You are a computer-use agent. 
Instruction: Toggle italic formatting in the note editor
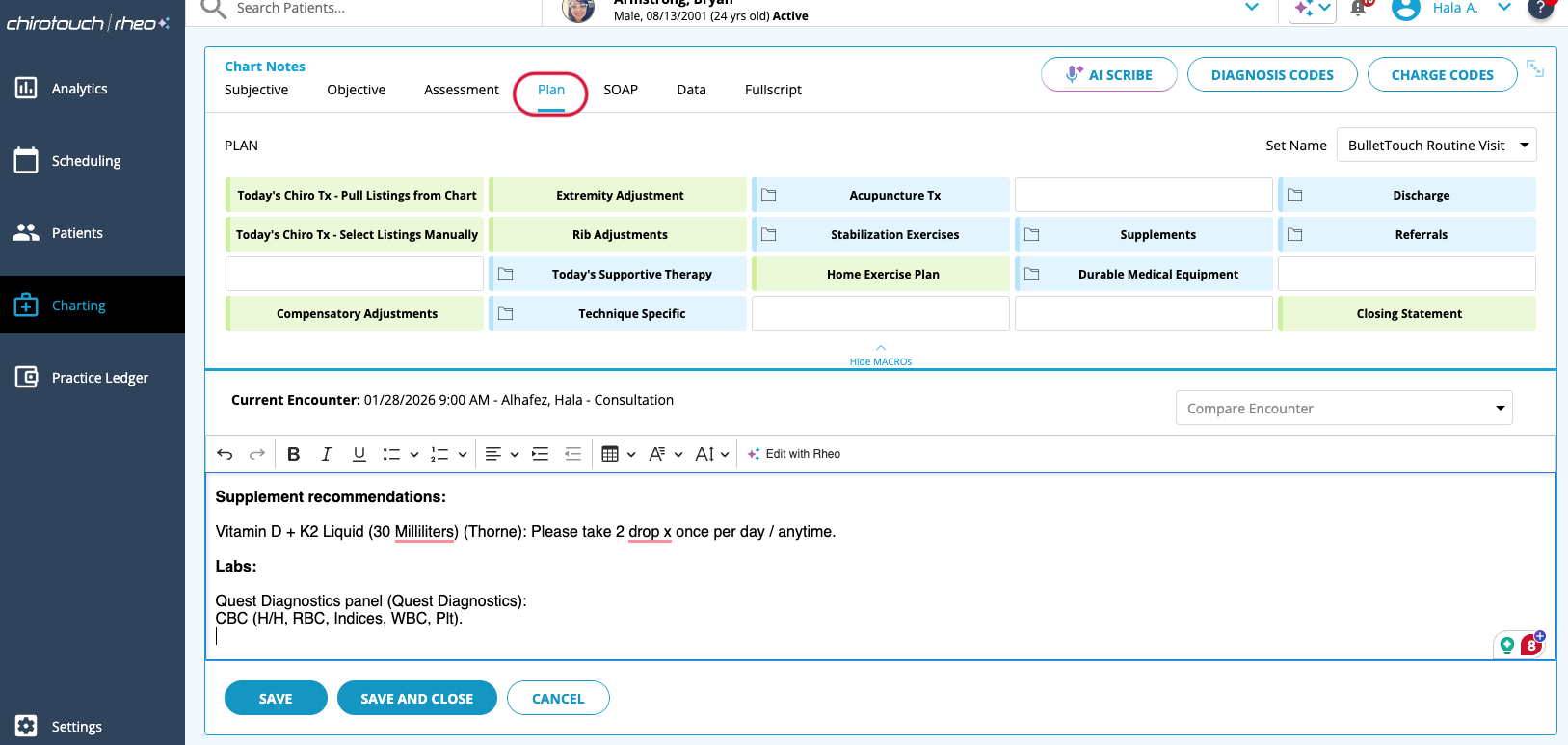pyautogui.click(x=326, y=454)
